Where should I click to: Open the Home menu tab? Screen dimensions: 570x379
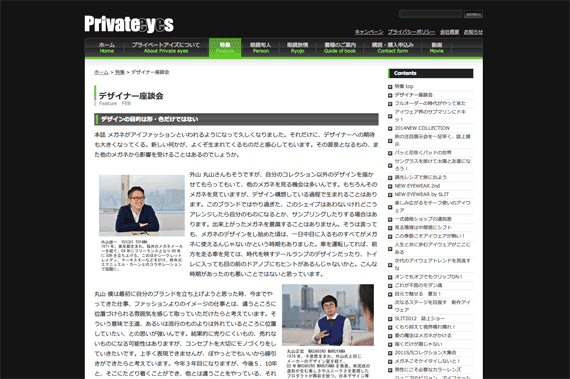point(107,48)
